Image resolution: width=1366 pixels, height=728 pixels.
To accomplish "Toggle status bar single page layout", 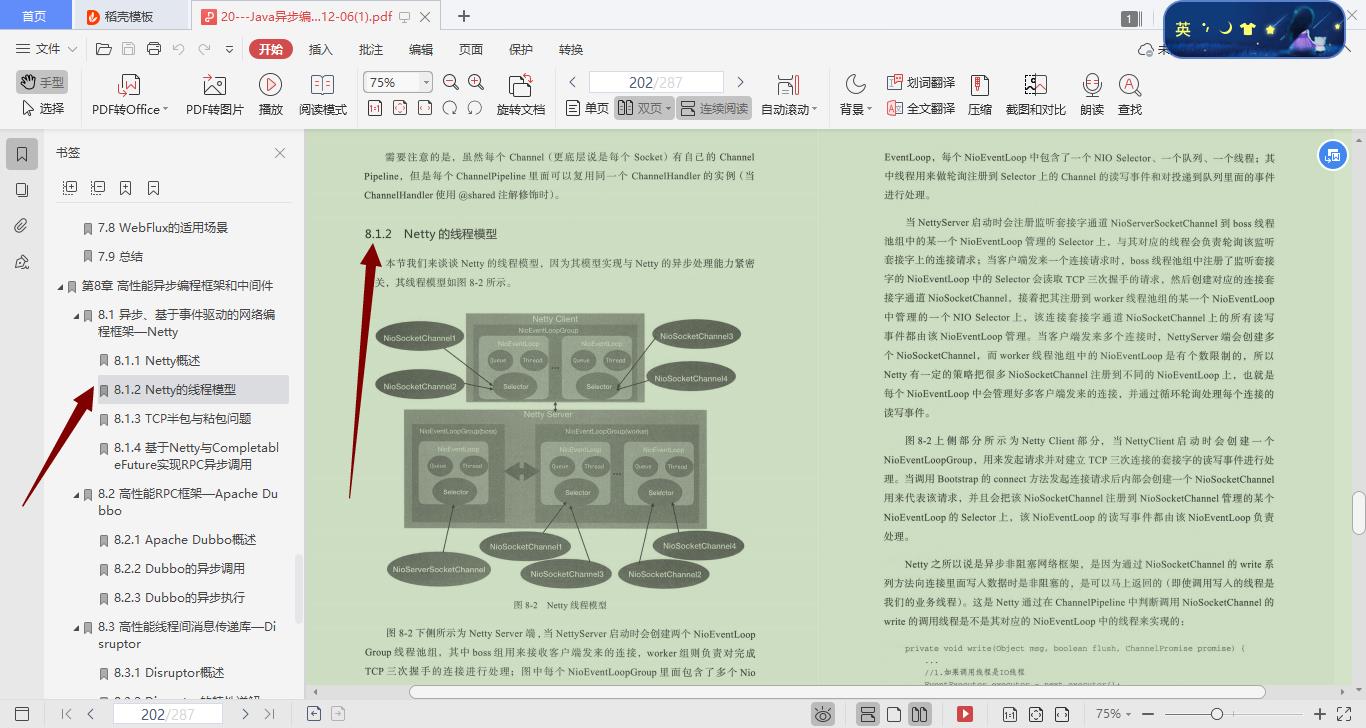I will pyautogui.click(x=894, y=714).
